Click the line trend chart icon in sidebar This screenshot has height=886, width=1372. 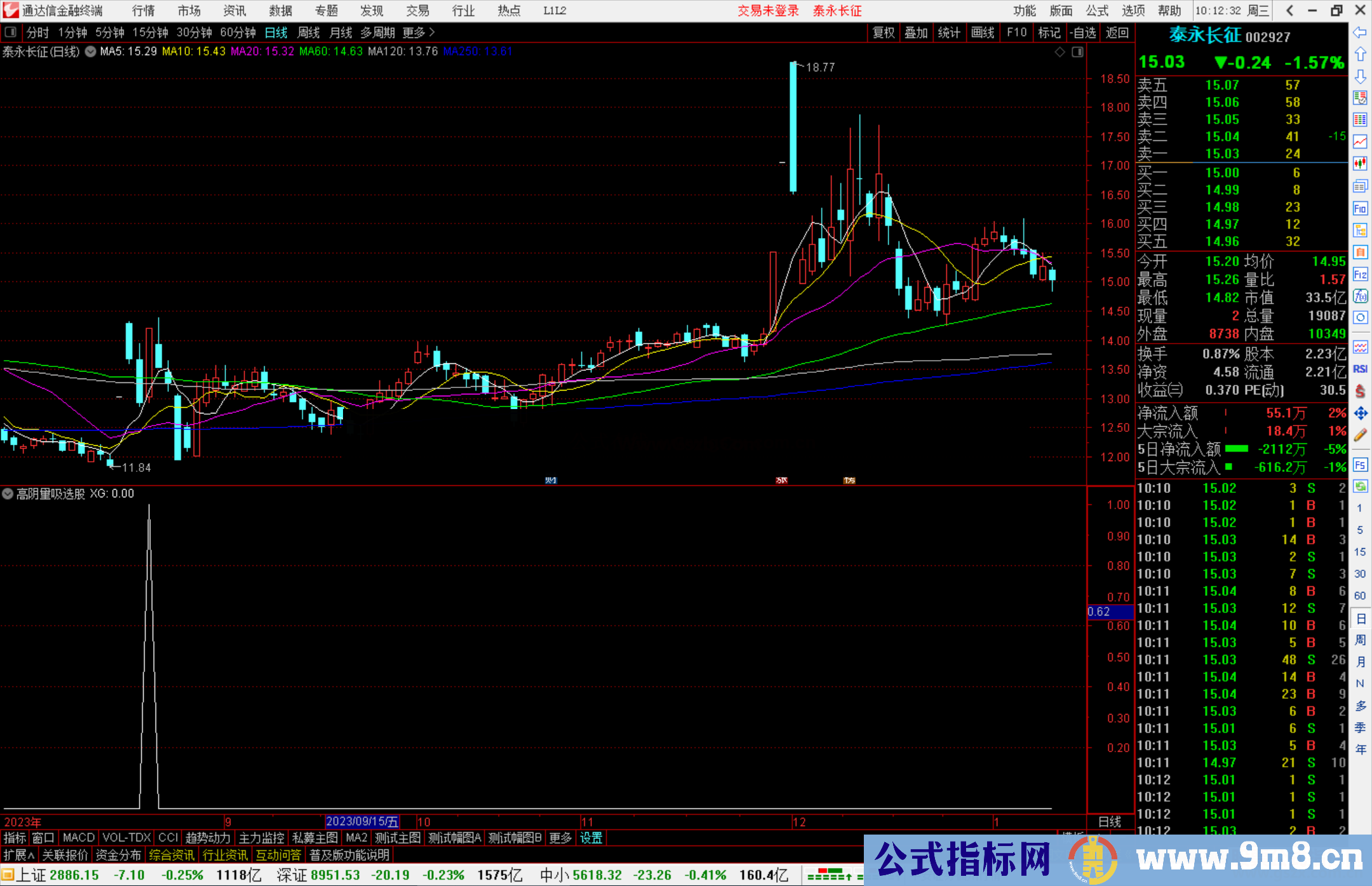point(1361,141)
